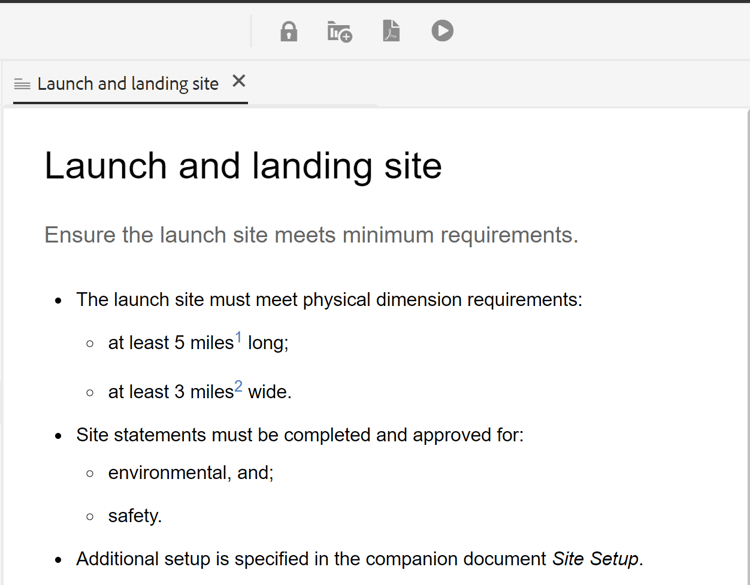Screen dimensions: 750x585
Task: Click the 'safety.' sub-item
Action: [x=135, y=516]
